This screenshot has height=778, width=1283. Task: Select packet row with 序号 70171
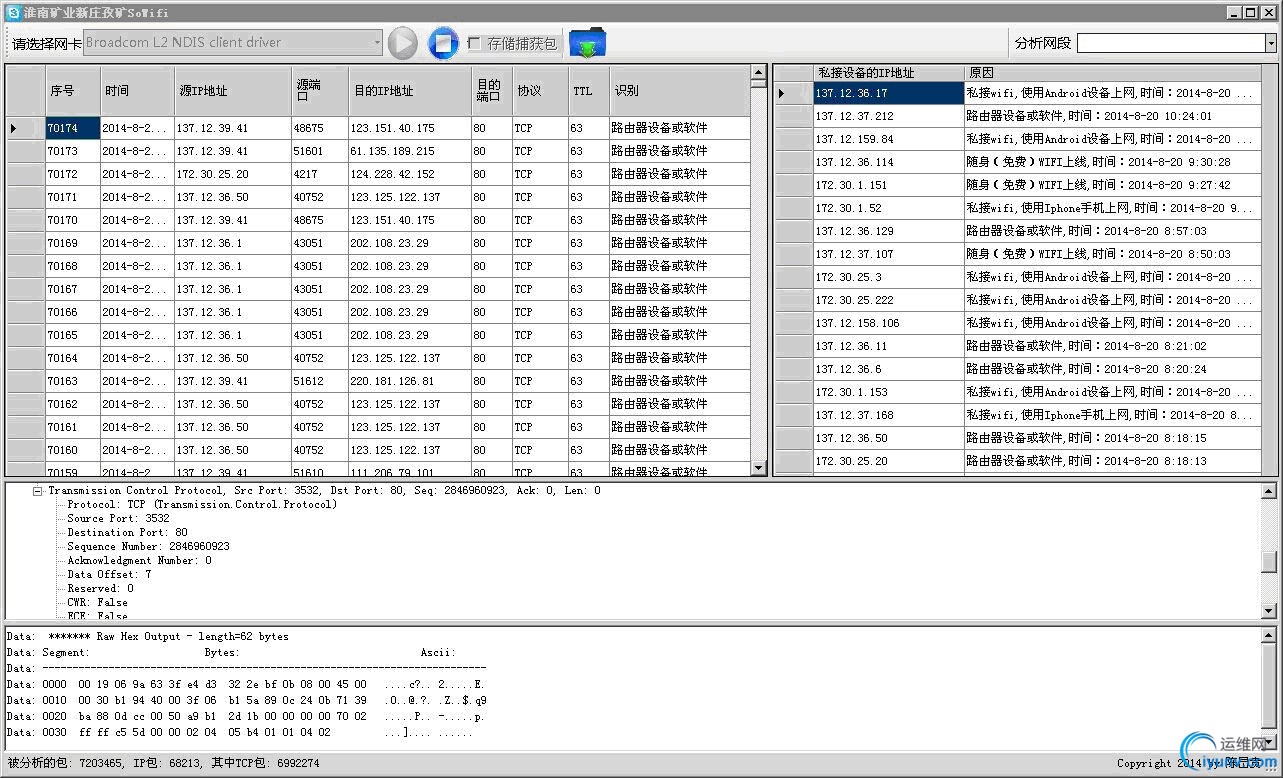click(378, 197)
